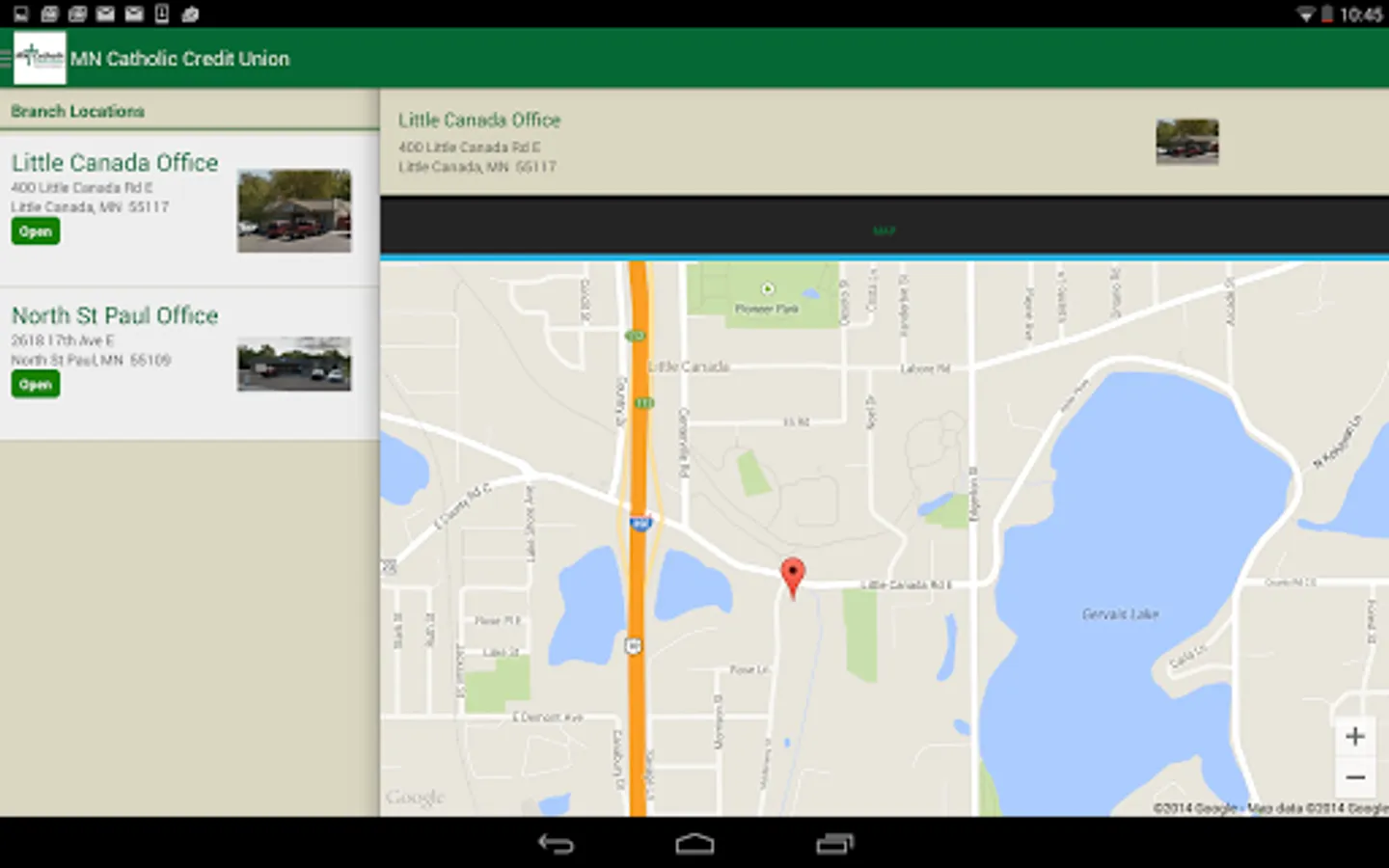Tap Open badge under Little Canada Office
This screenshot has height=868, width=1389.
coord(36,231)
